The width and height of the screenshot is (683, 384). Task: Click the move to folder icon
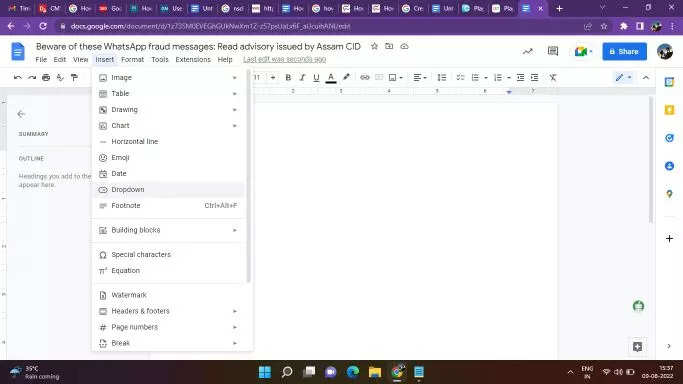point(389,46)
